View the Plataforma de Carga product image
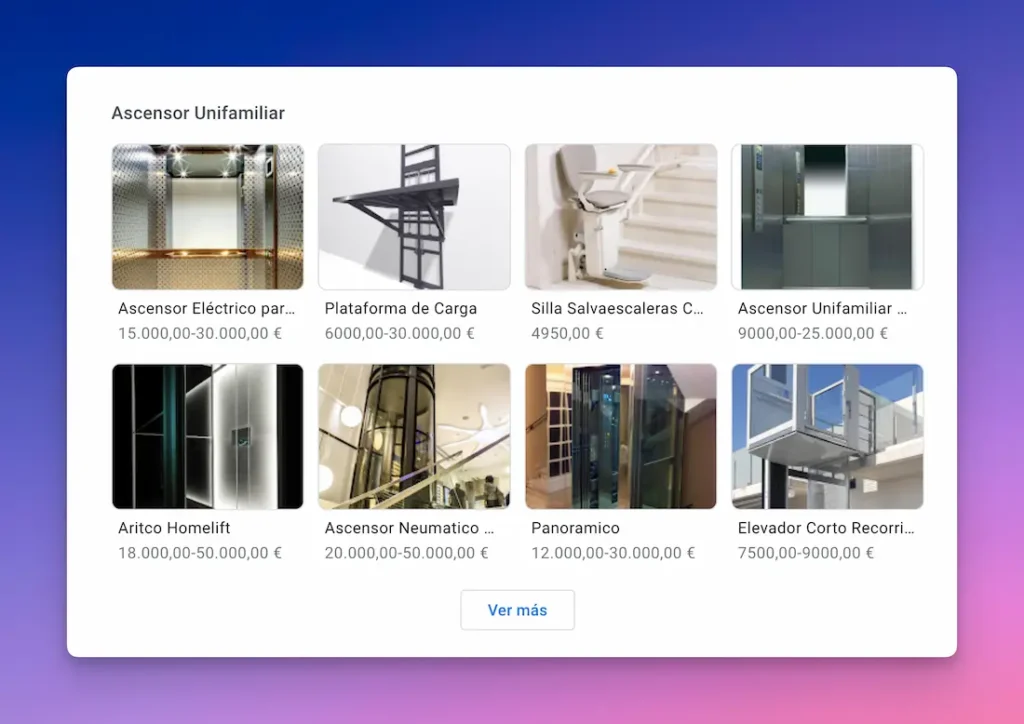The height and width of the screenshot is (724, 1024). click(414, 216)
